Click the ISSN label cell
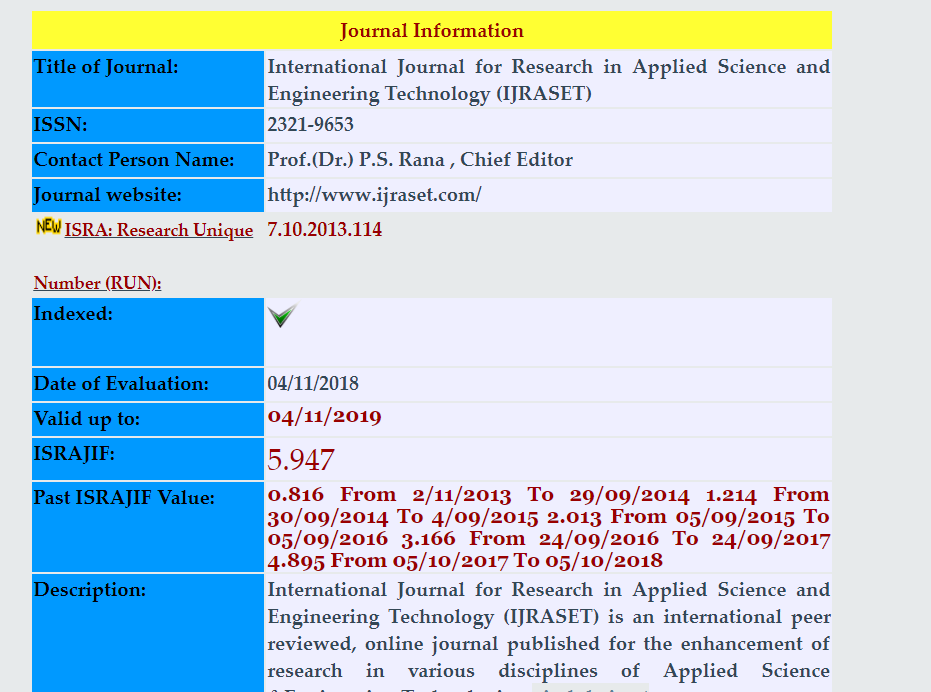Image resolution: width=931 pixels, height=692 pixels. [61, 125]
